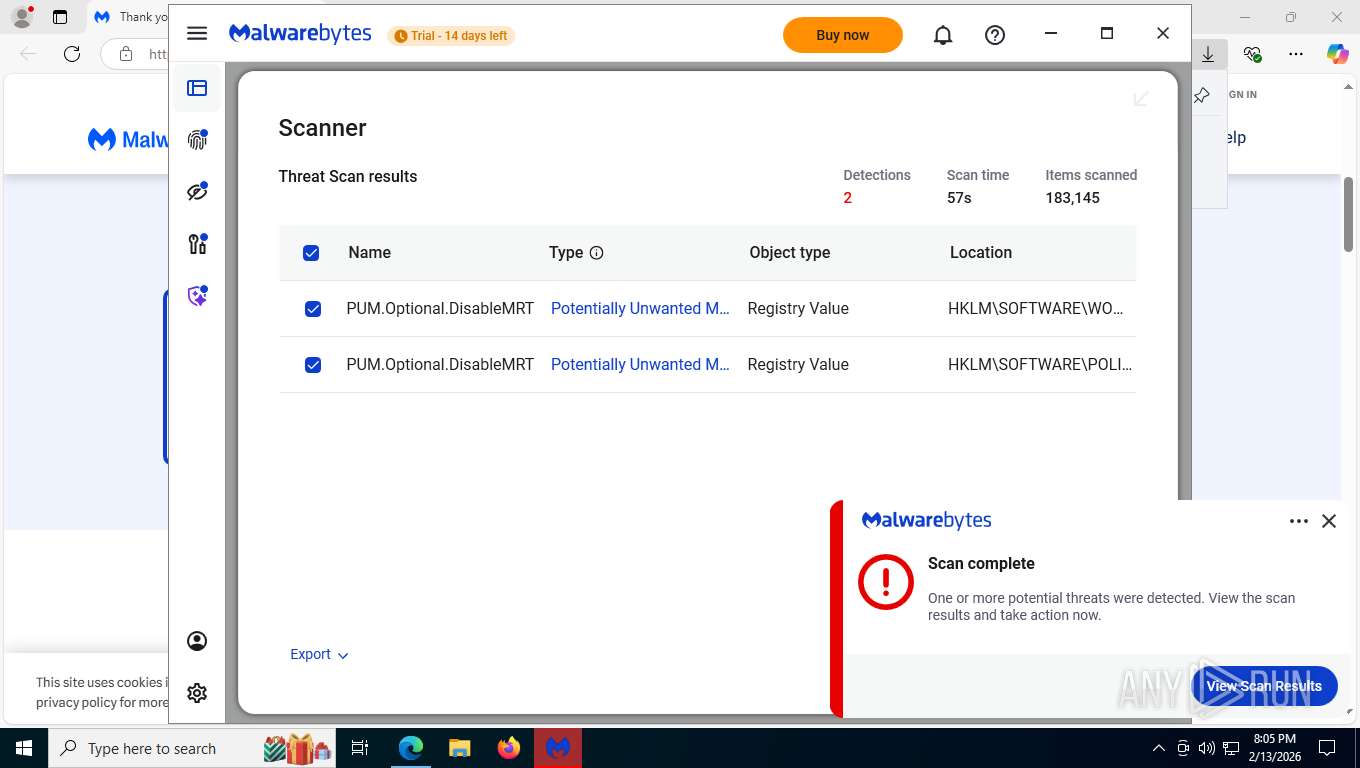The height and width of the screenshot is (768, 1360).
Task: Select the browser tab titled Thank yo
Action: pyautogui.click(x=130, y=17)
